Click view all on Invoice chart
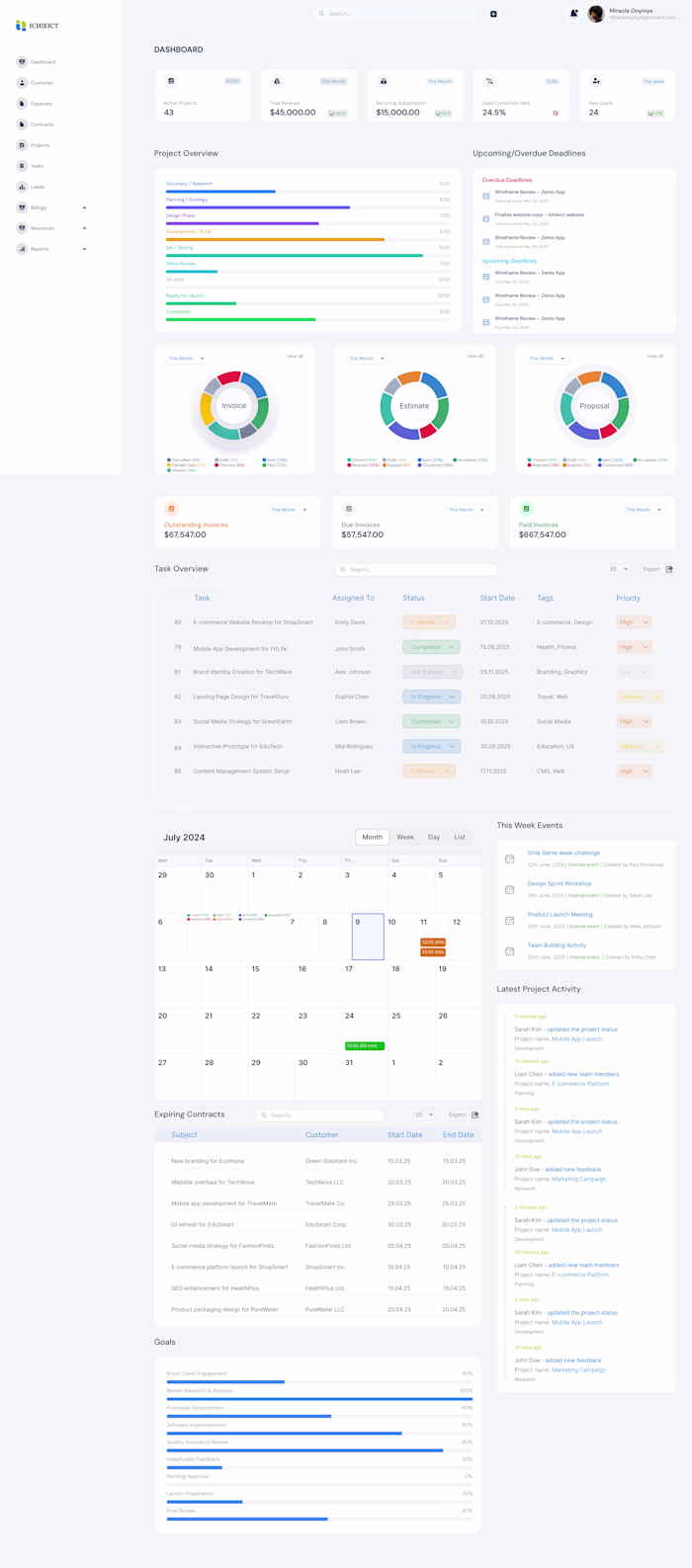The width and height of the screenshot is (692, 1568). click(x=295, y=356)
